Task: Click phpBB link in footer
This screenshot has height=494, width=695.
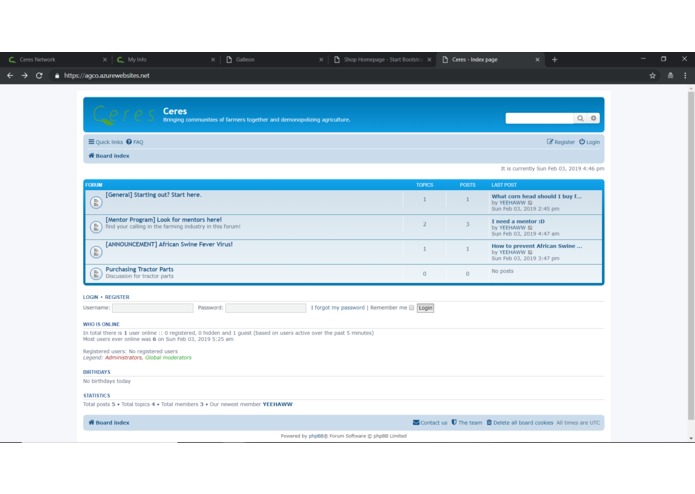Action: [x=316, y=436]
